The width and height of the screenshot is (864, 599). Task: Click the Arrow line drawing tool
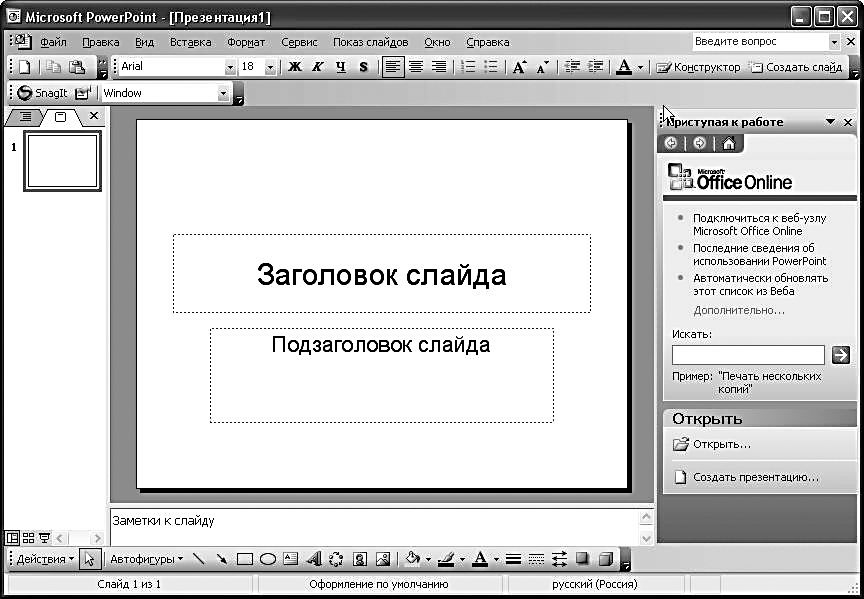tap(221, 559)
